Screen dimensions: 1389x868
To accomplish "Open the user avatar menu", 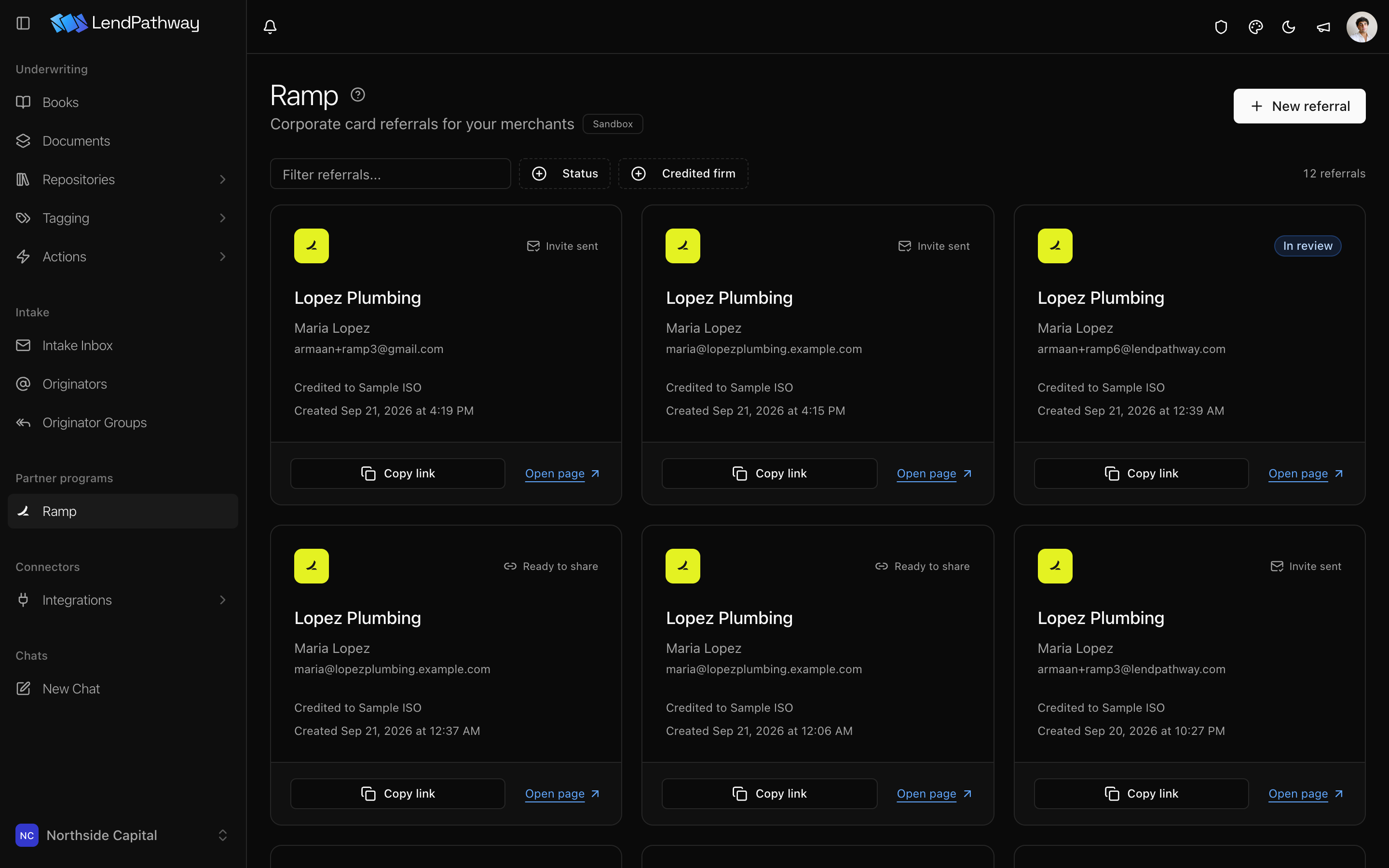I will coord(1362,27).
